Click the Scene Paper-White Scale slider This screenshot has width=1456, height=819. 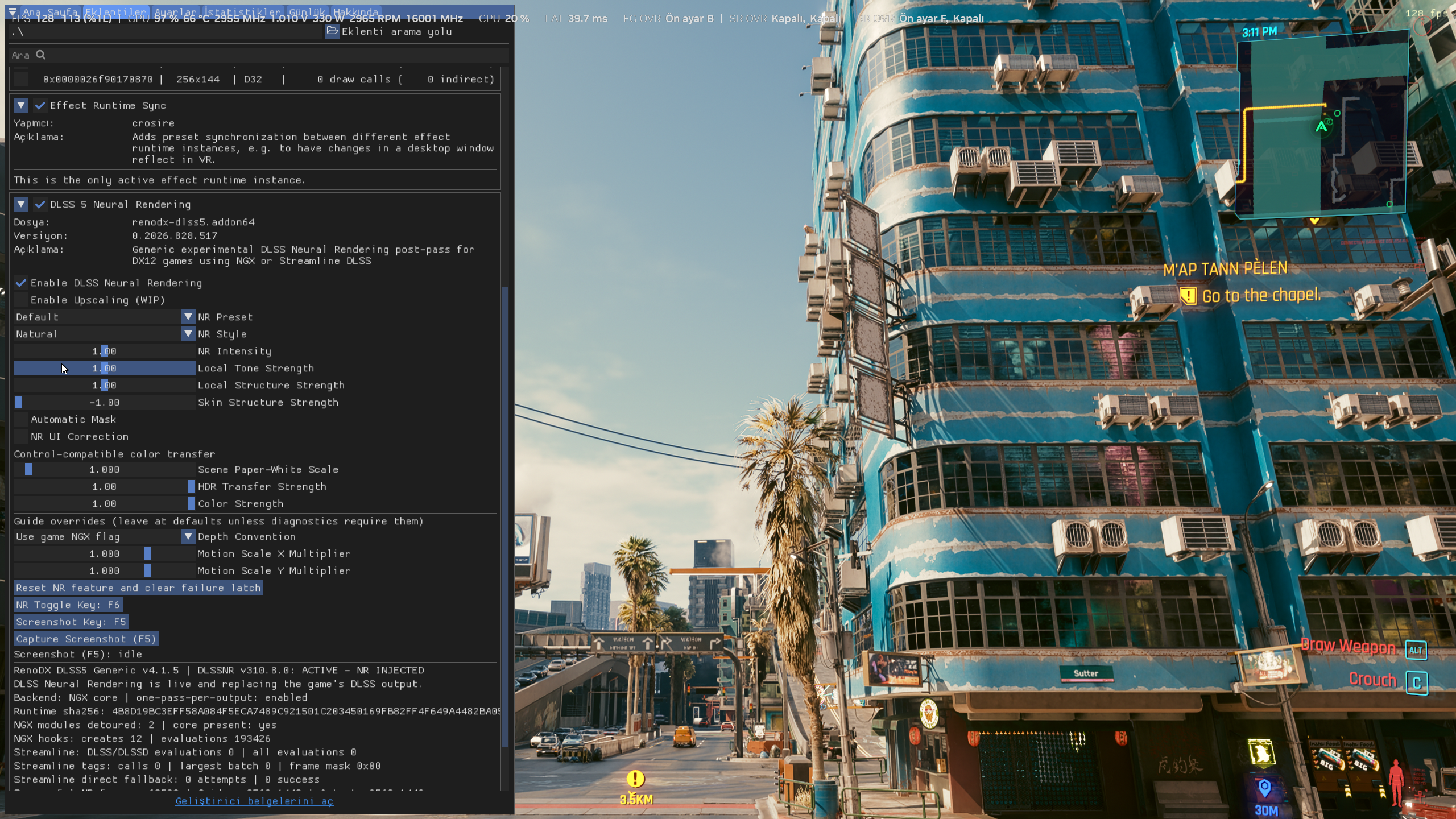click(105, 469)
